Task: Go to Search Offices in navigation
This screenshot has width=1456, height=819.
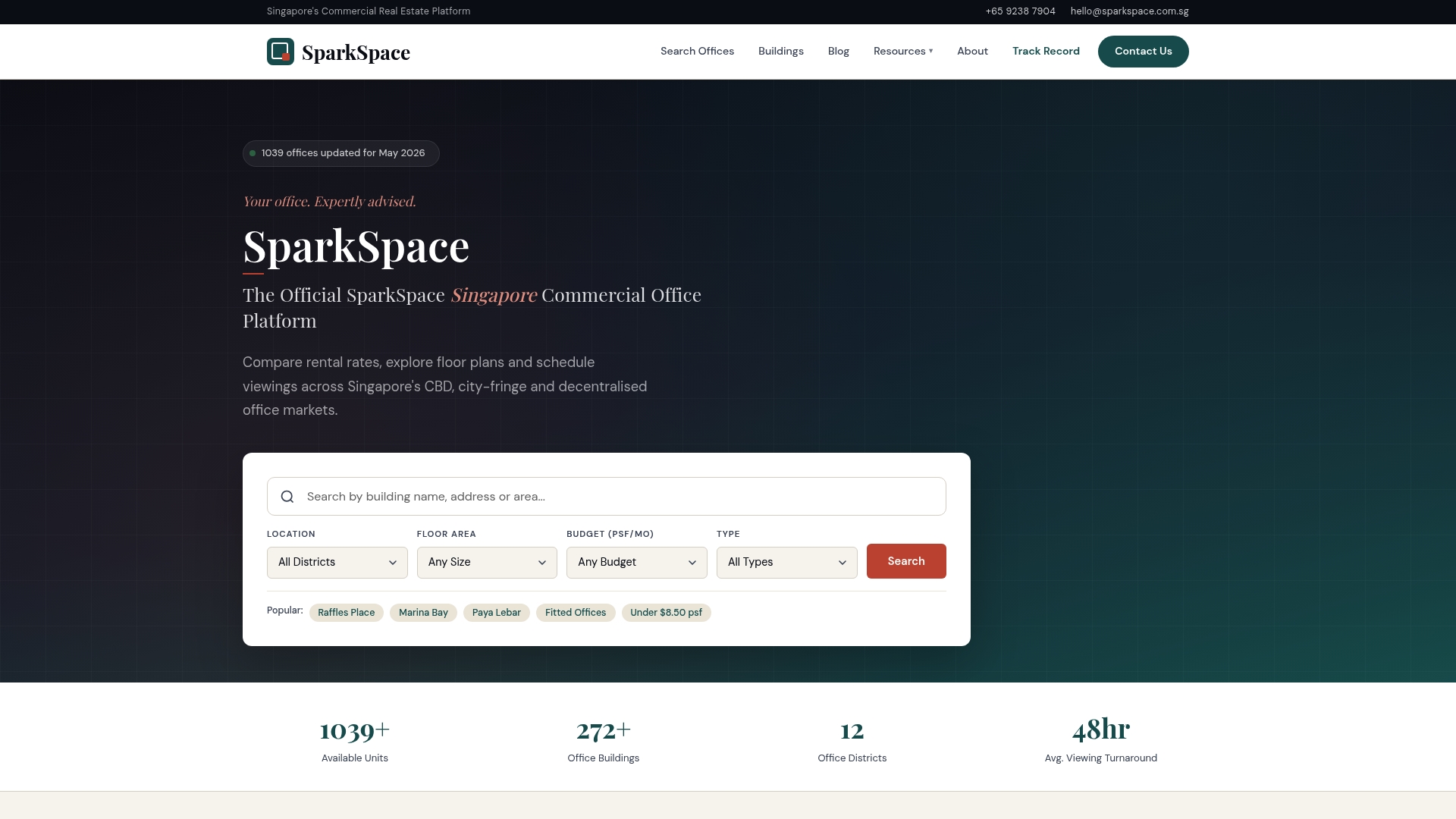Action: coord(697,52)
